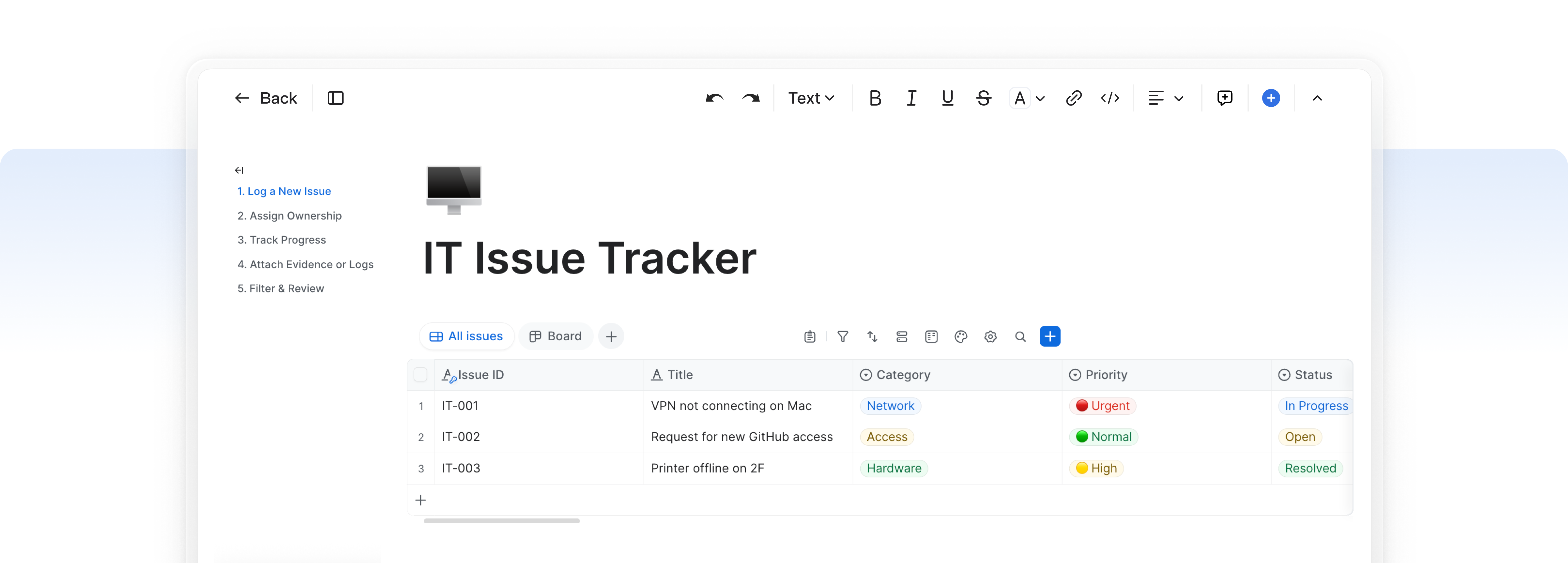
Task: Select the IT-001 cell
Action: click(x=539, y=406)
